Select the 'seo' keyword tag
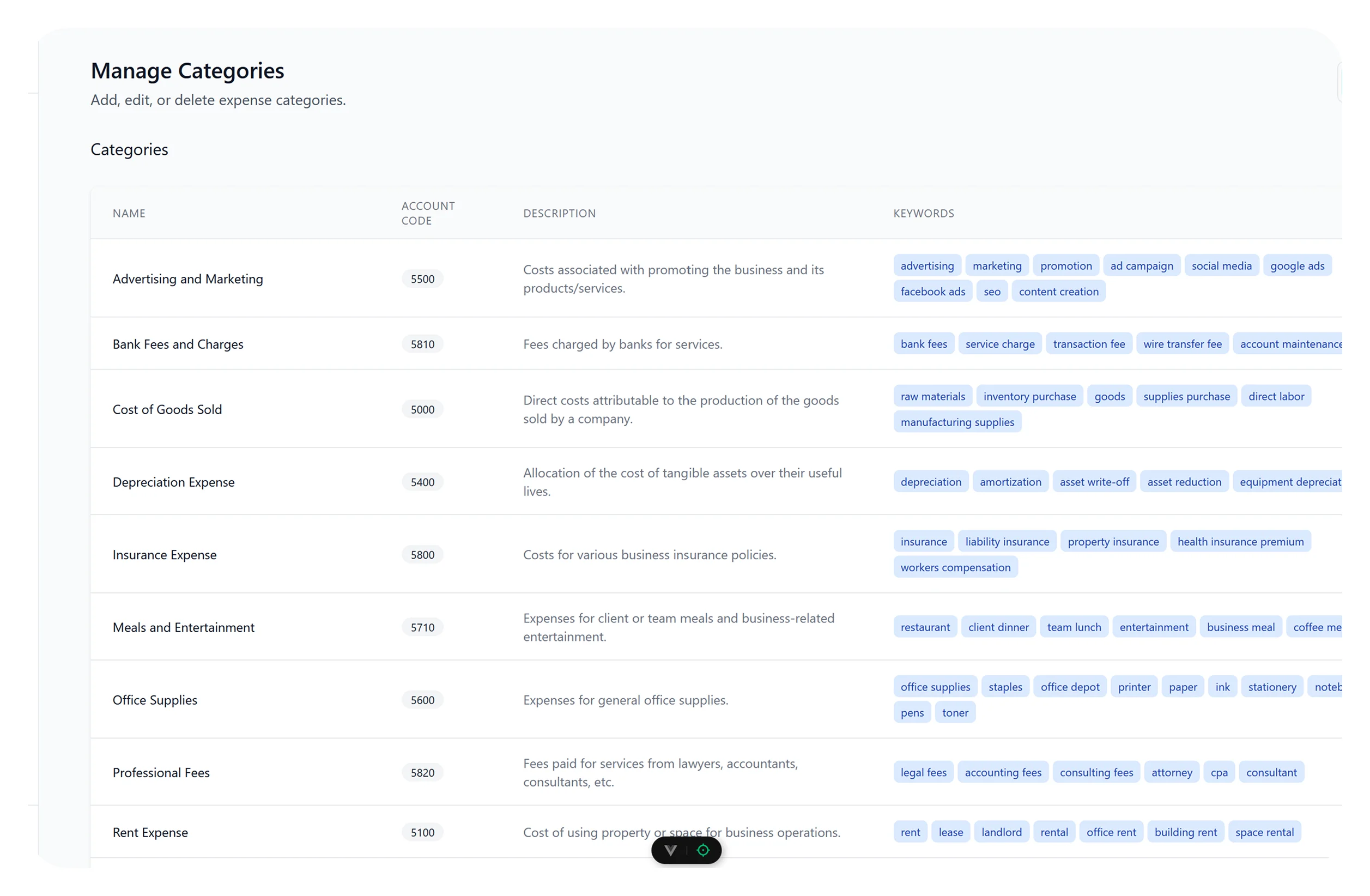1370x896 pixels. [991, 292]
